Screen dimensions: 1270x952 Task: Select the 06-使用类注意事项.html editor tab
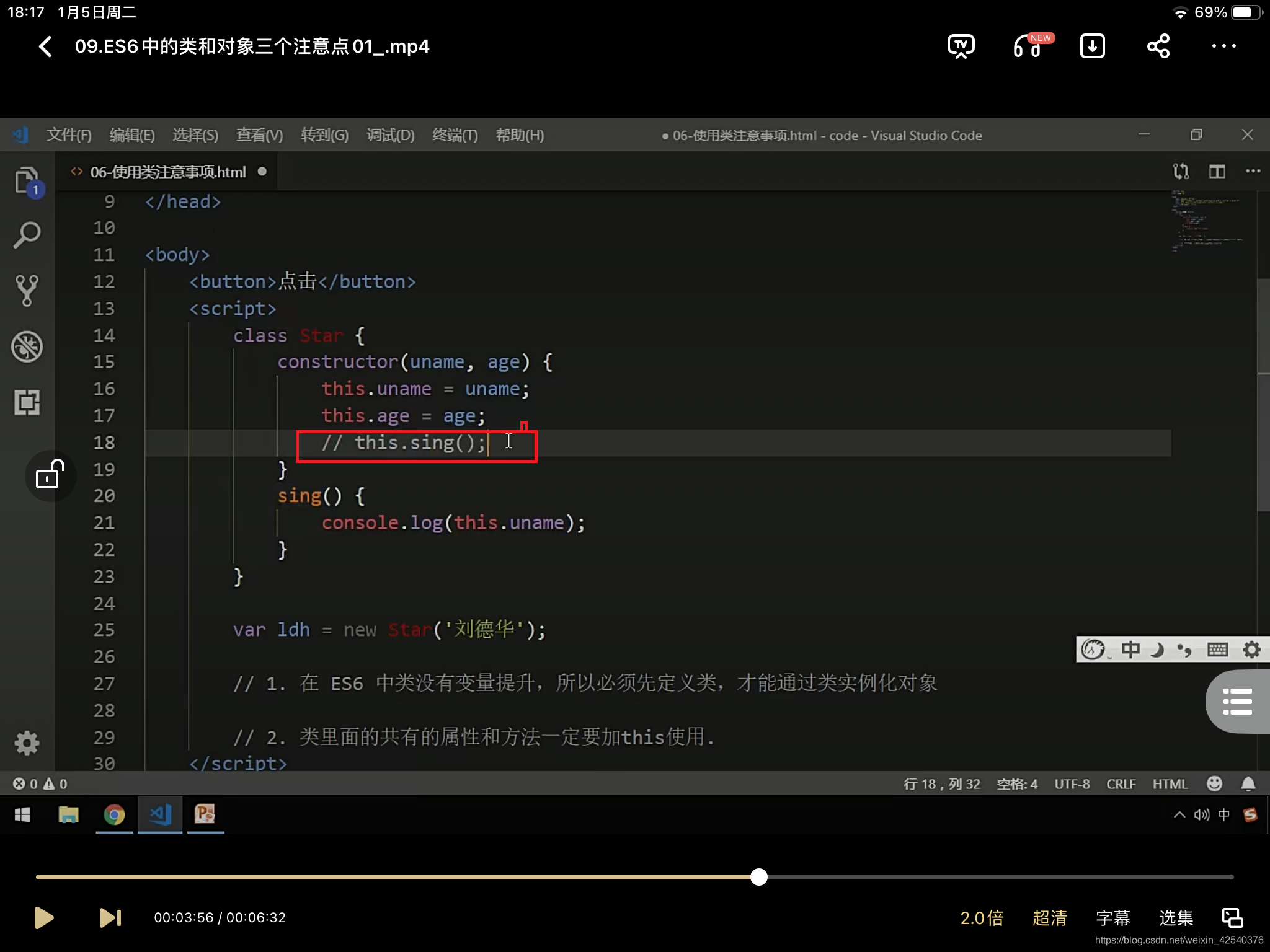click(x=167, y=172)
